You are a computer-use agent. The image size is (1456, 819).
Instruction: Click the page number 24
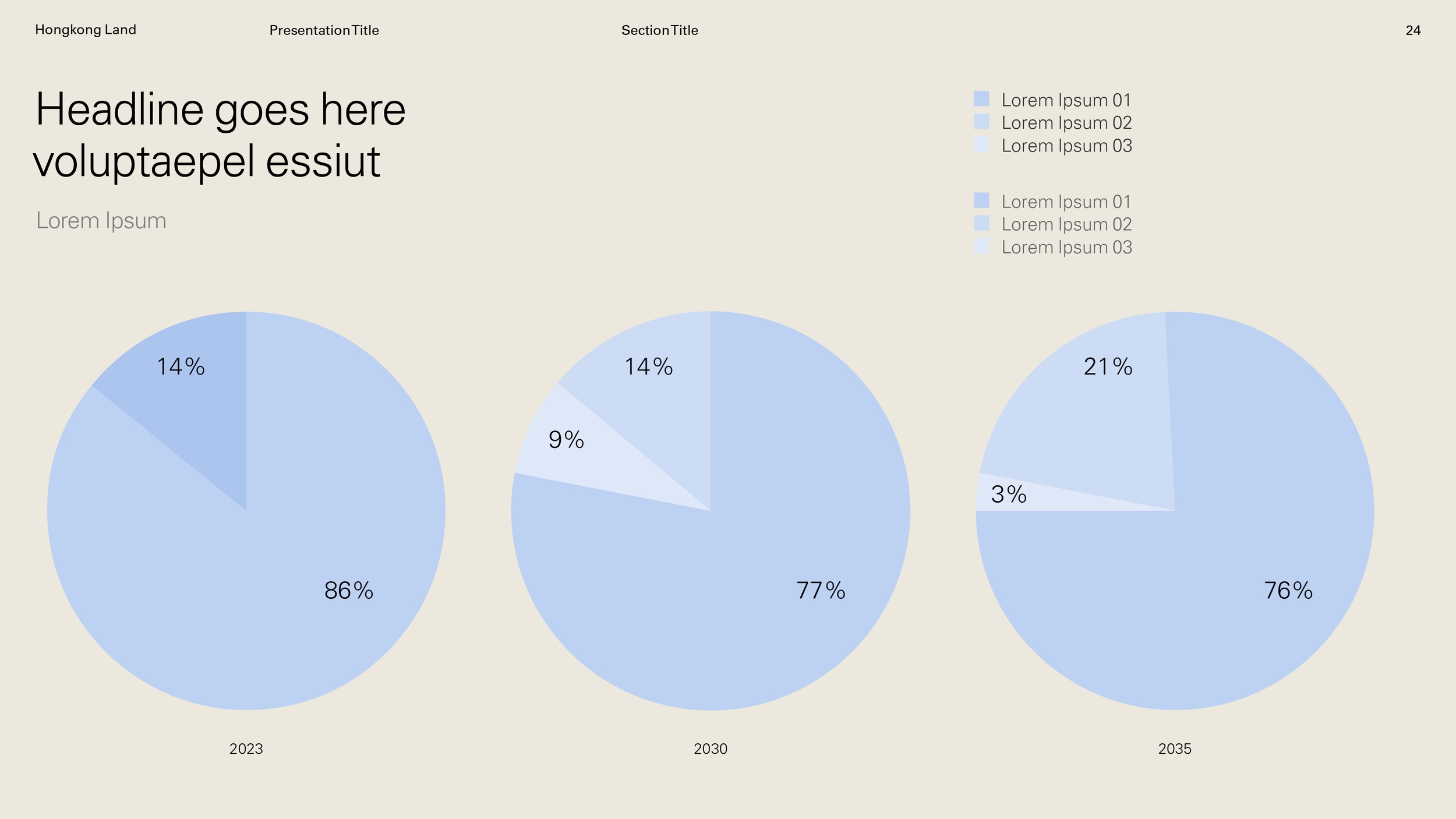[1413, 30]
